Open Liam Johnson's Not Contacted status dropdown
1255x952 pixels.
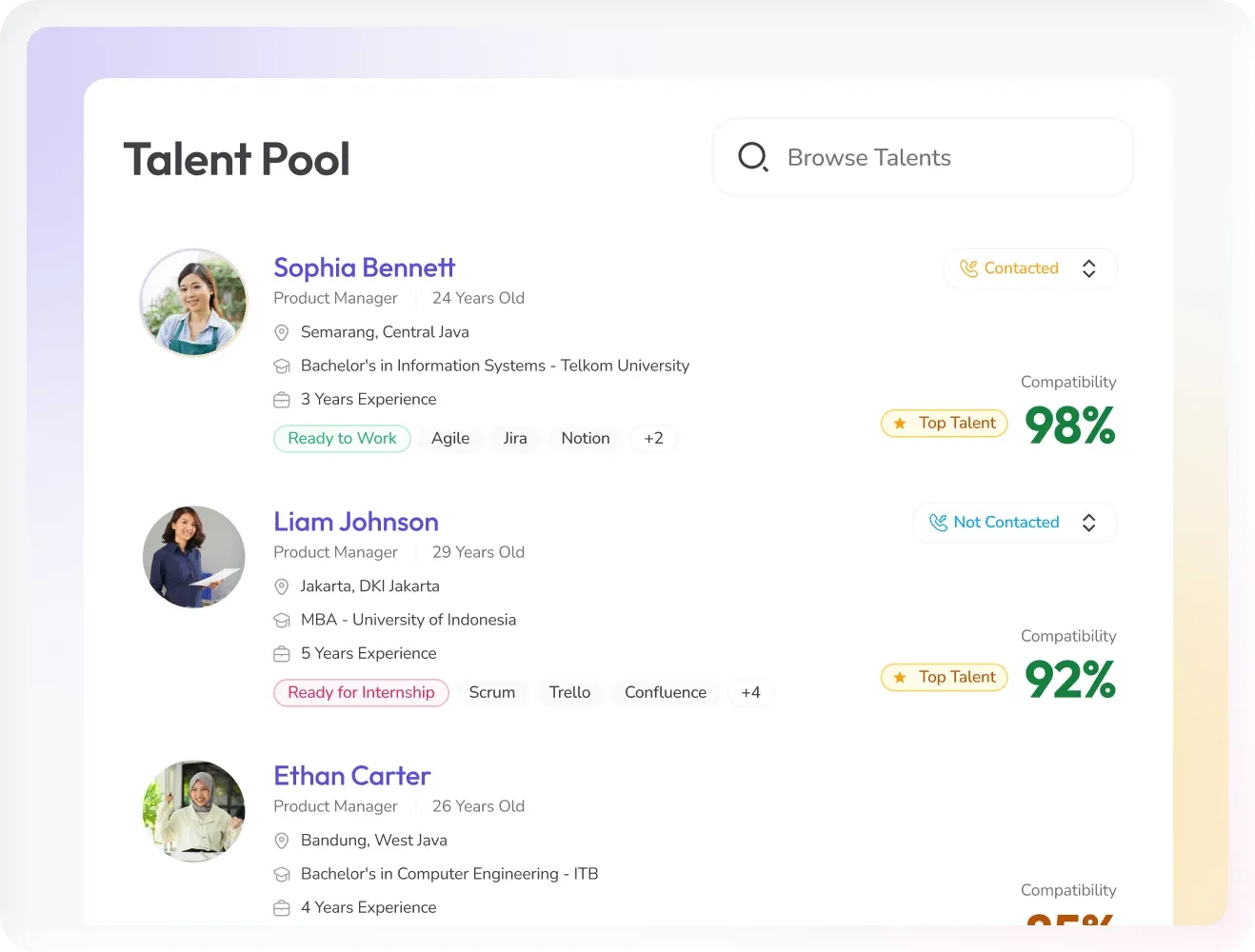1015,523
